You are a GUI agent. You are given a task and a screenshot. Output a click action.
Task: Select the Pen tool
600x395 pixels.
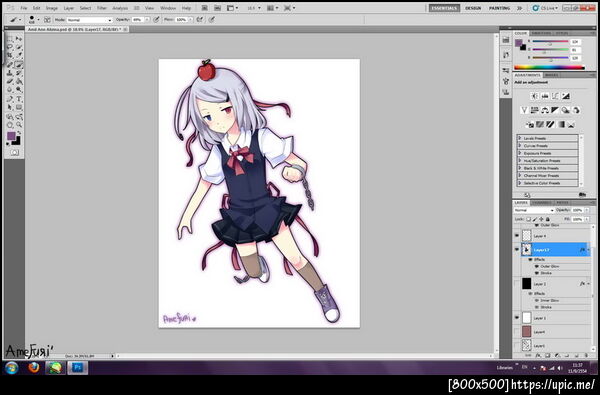click(x=10, y=99)
